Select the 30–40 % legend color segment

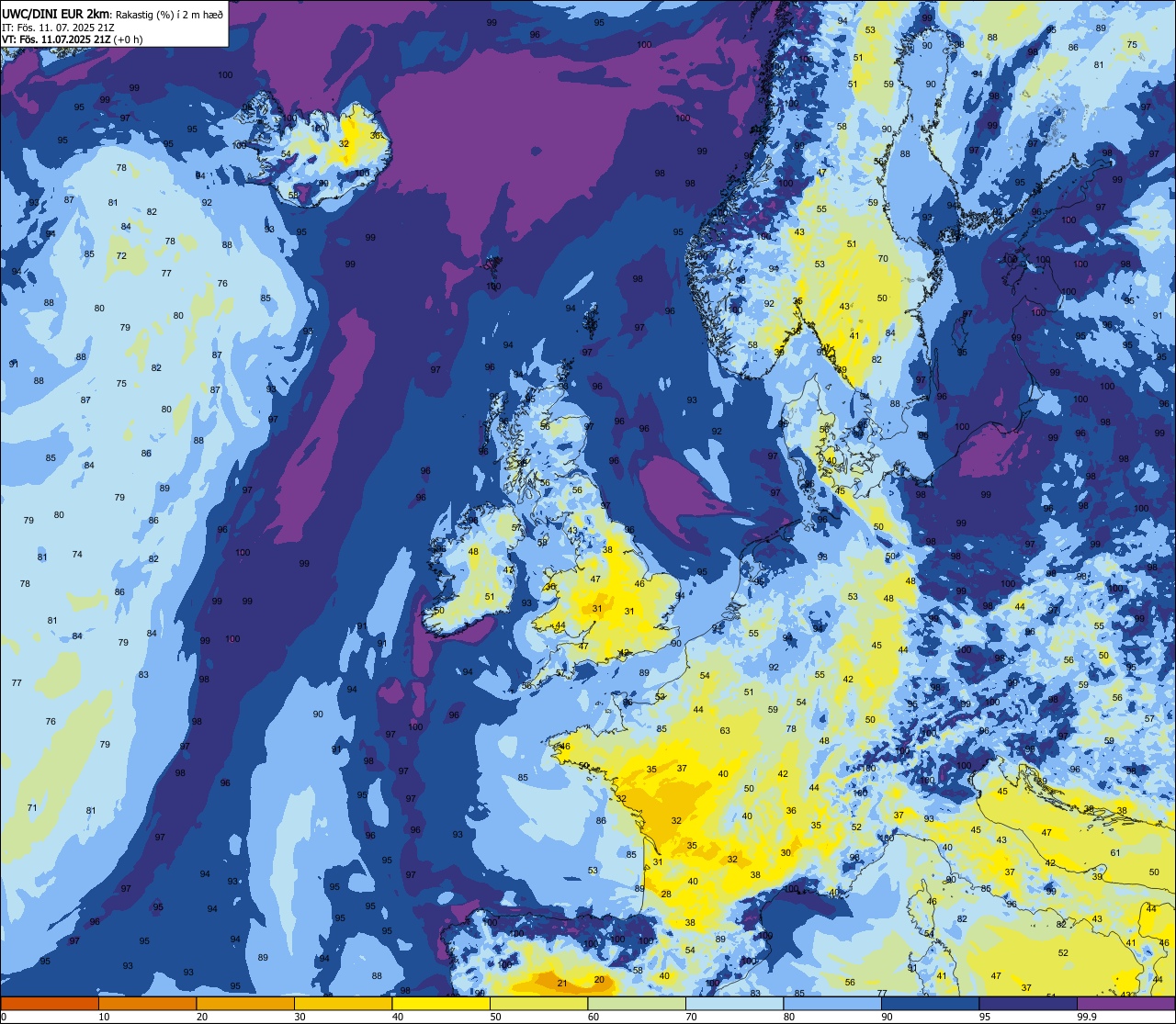tap(343, 1003)
